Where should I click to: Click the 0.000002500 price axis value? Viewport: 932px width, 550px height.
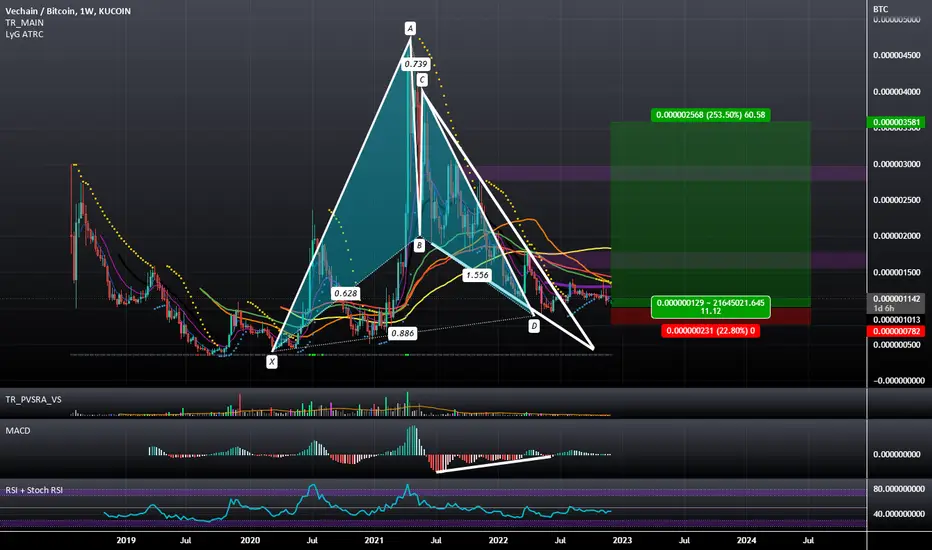click(x=896, y=200)
